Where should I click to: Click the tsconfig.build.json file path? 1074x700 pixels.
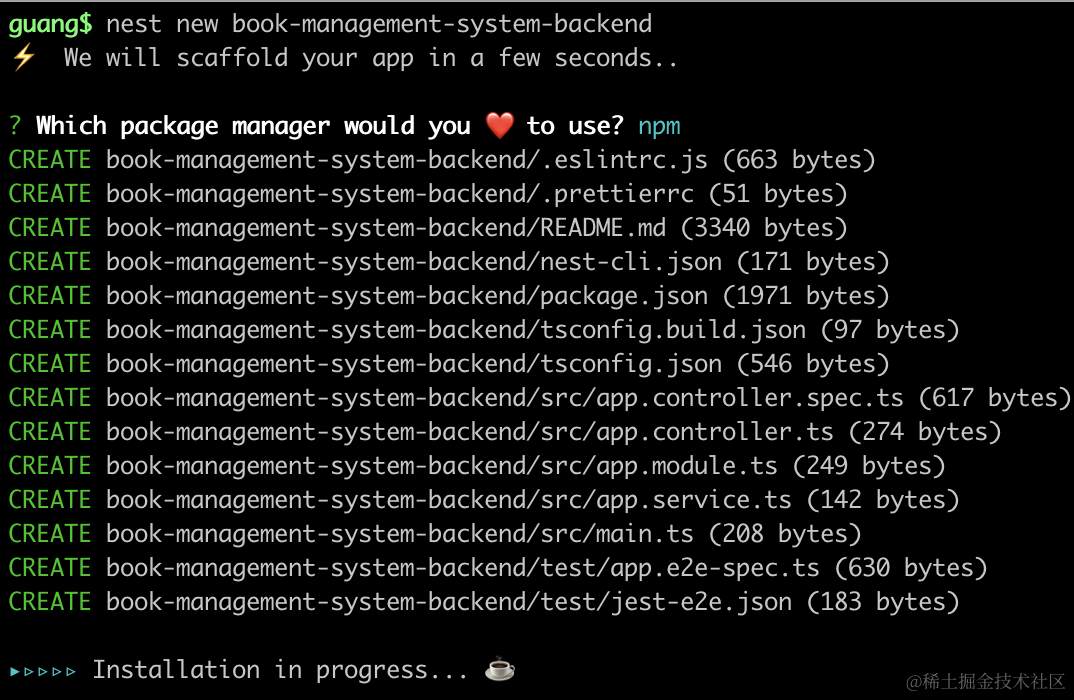tap(456, 330)
